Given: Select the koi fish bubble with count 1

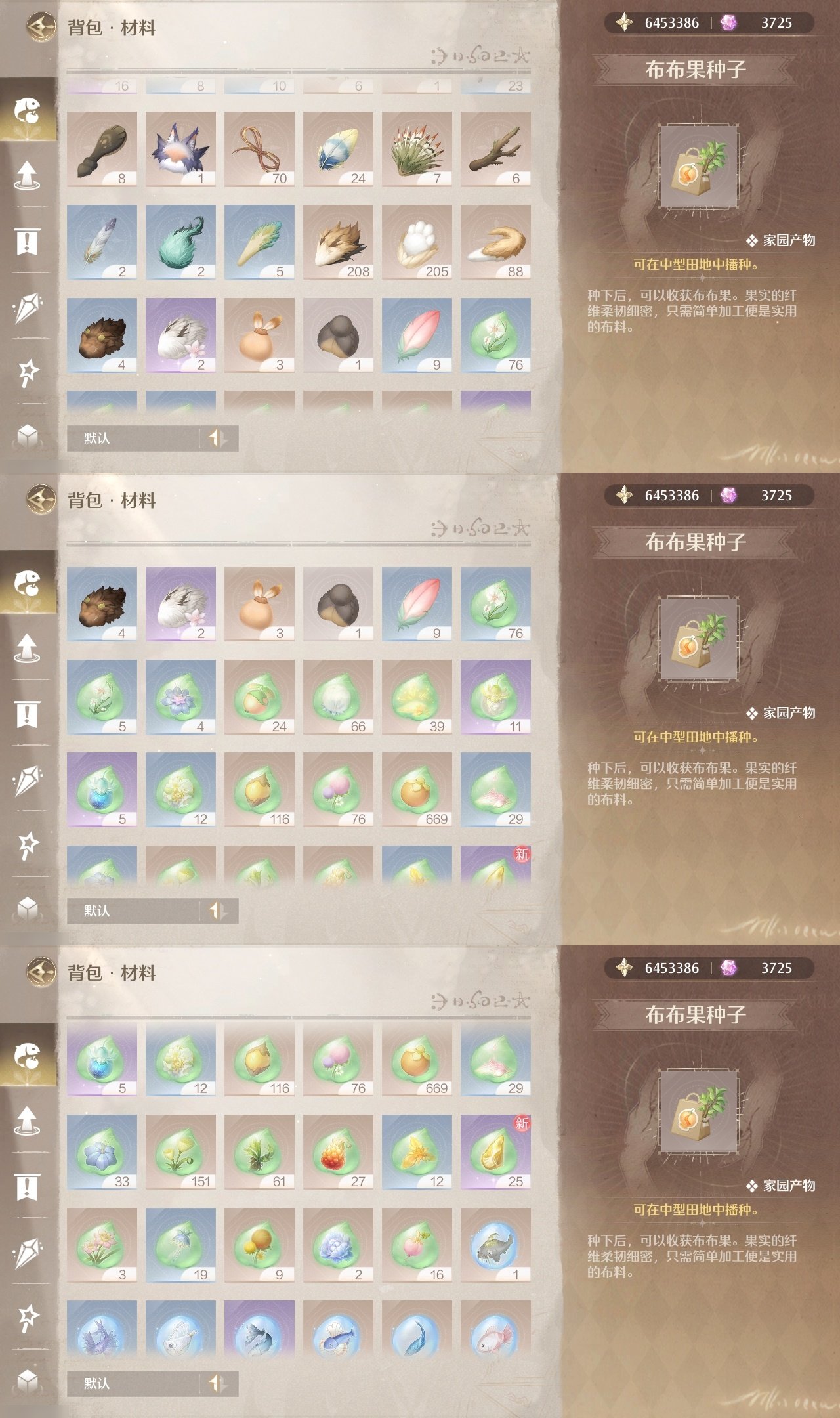Looking at the screenshot, I should 495,1245.
